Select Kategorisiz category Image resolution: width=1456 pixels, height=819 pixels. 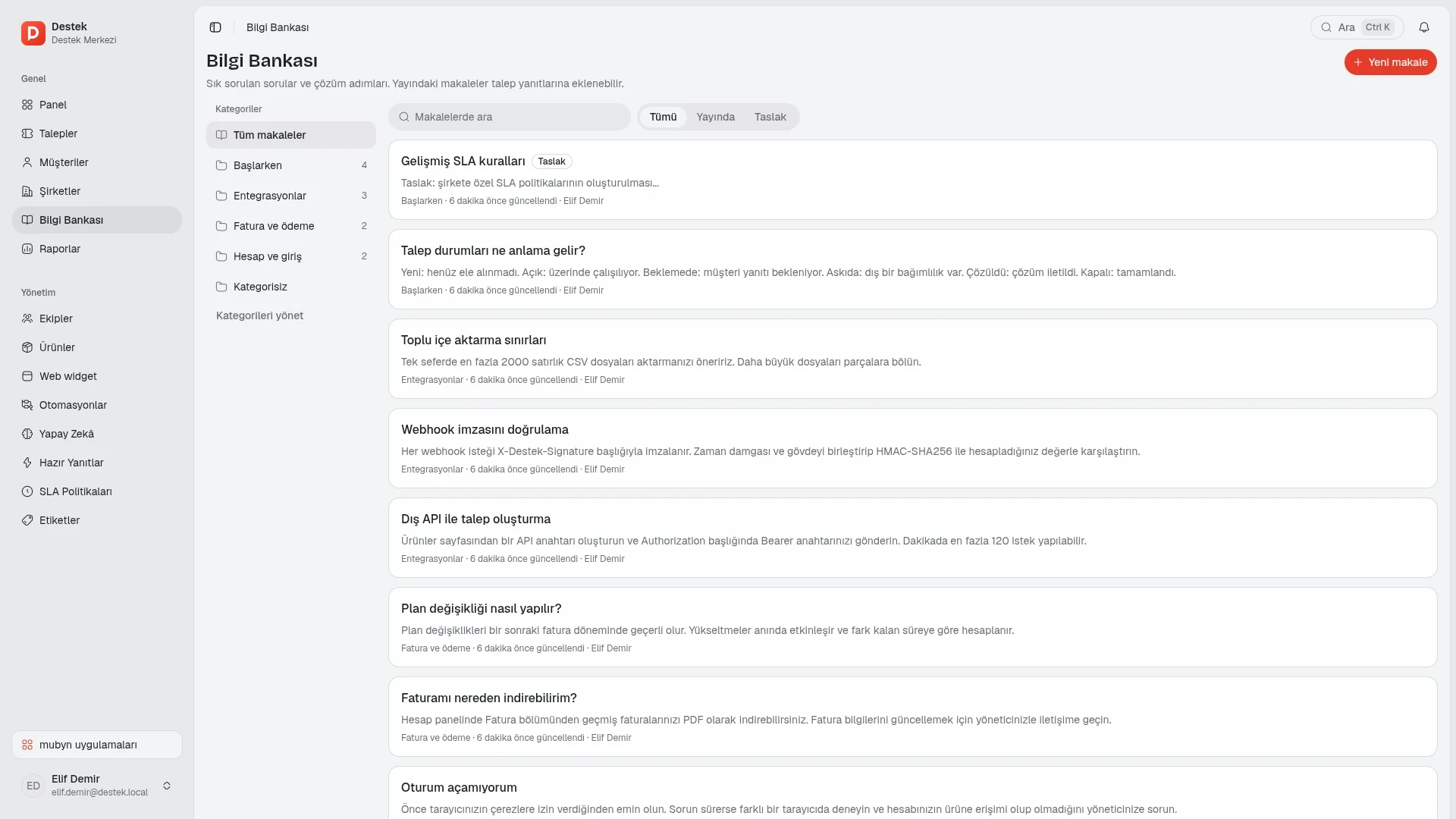[291, 287]
